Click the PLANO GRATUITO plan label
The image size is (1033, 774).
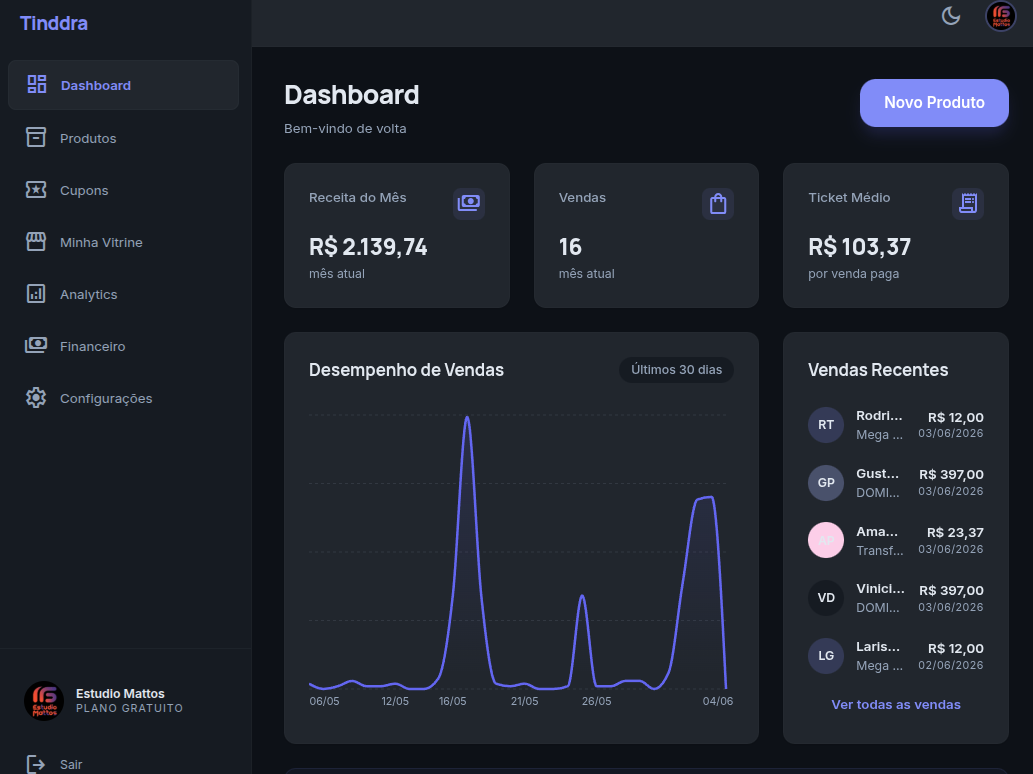(x=129, y=708)
